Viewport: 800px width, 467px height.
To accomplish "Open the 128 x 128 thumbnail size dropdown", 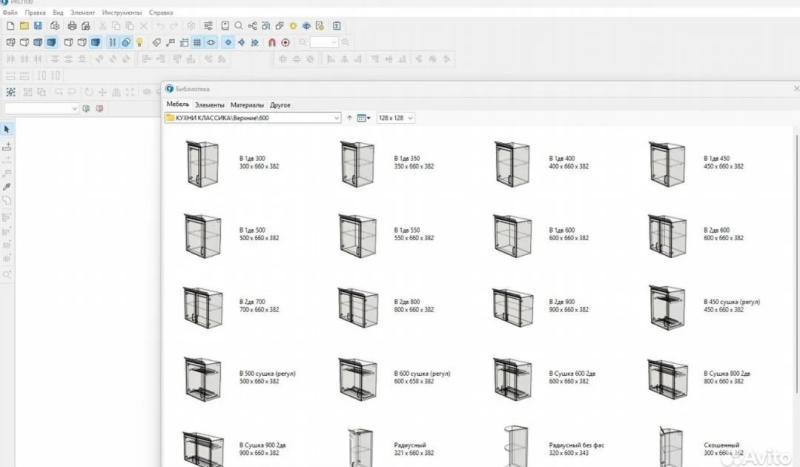I will tap(396, 118).
